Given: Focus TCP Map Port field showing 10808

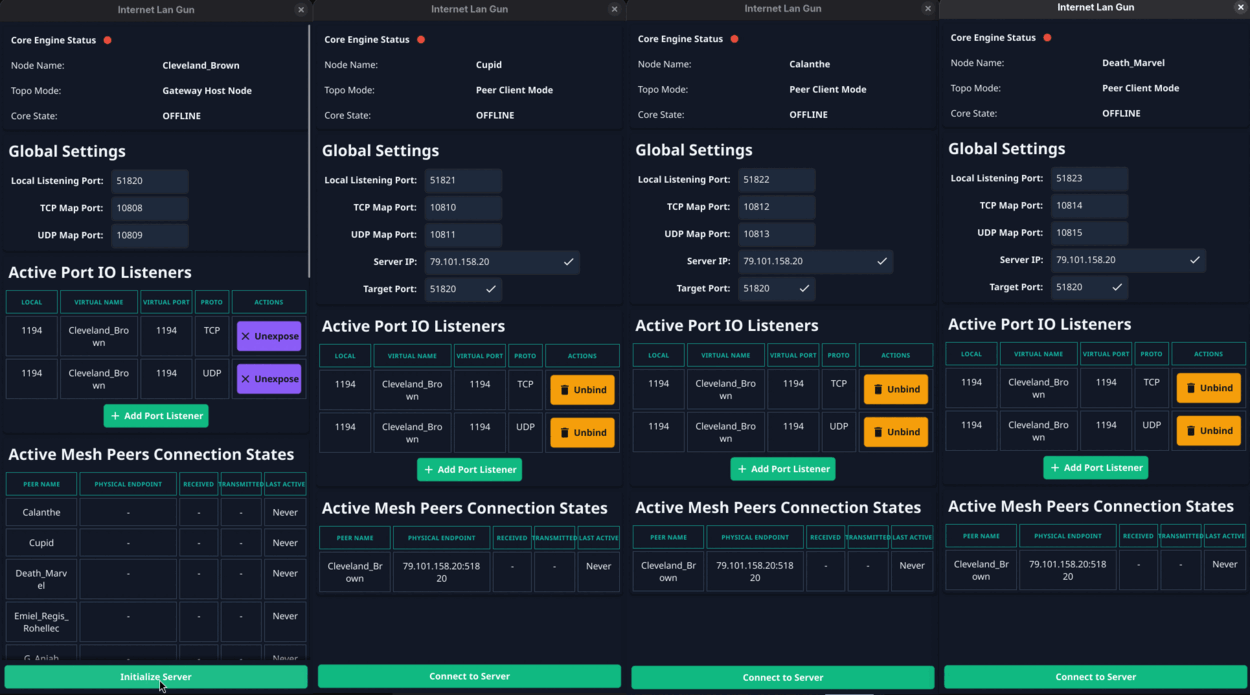Looking at the screenshot, I should (150, 209).
